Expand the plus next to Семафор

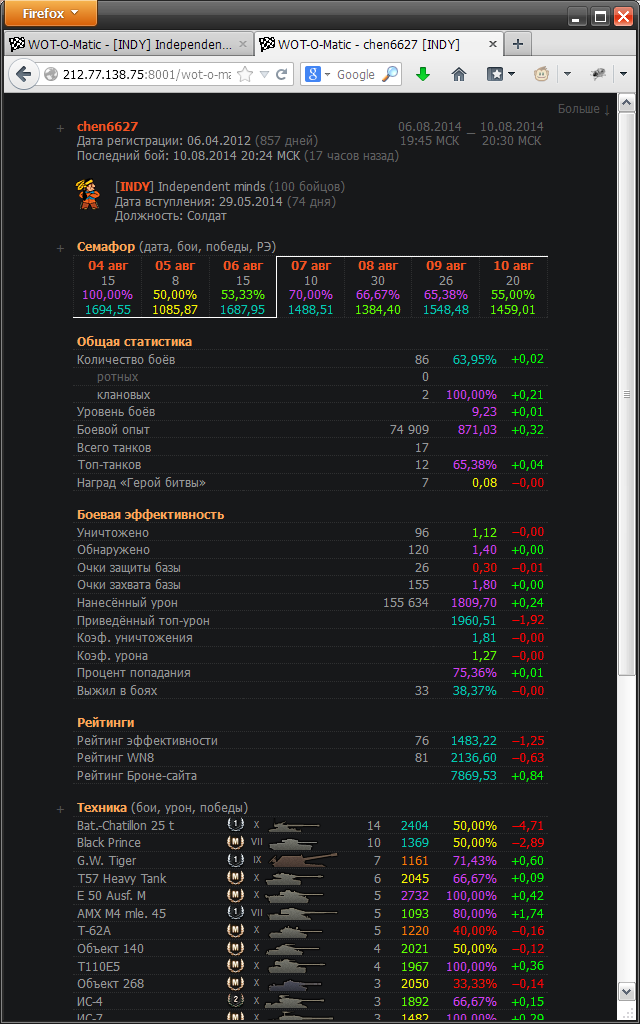(61, 247)
